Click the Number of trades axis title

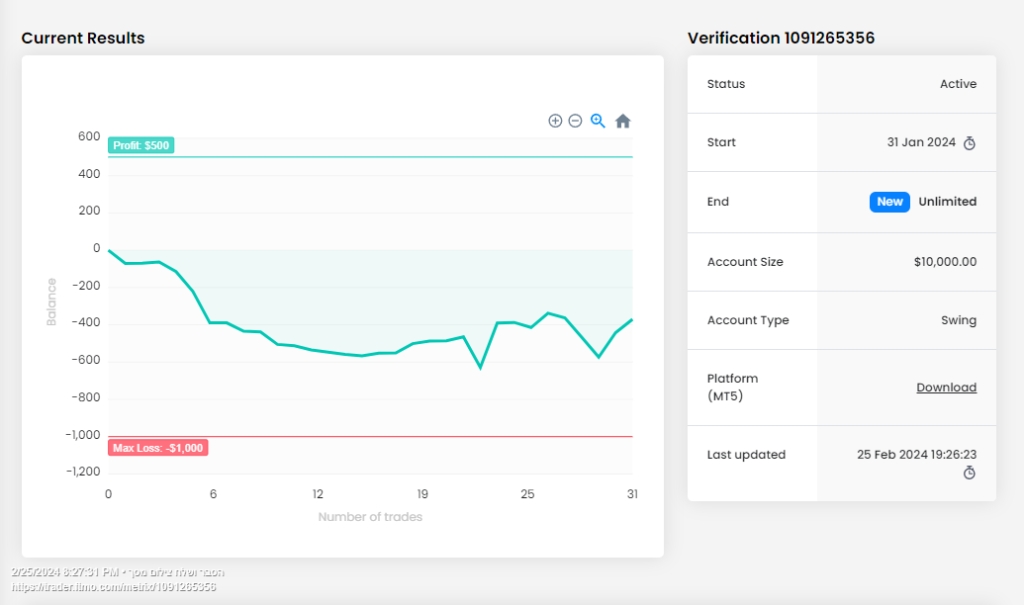[x=370, y=517]
